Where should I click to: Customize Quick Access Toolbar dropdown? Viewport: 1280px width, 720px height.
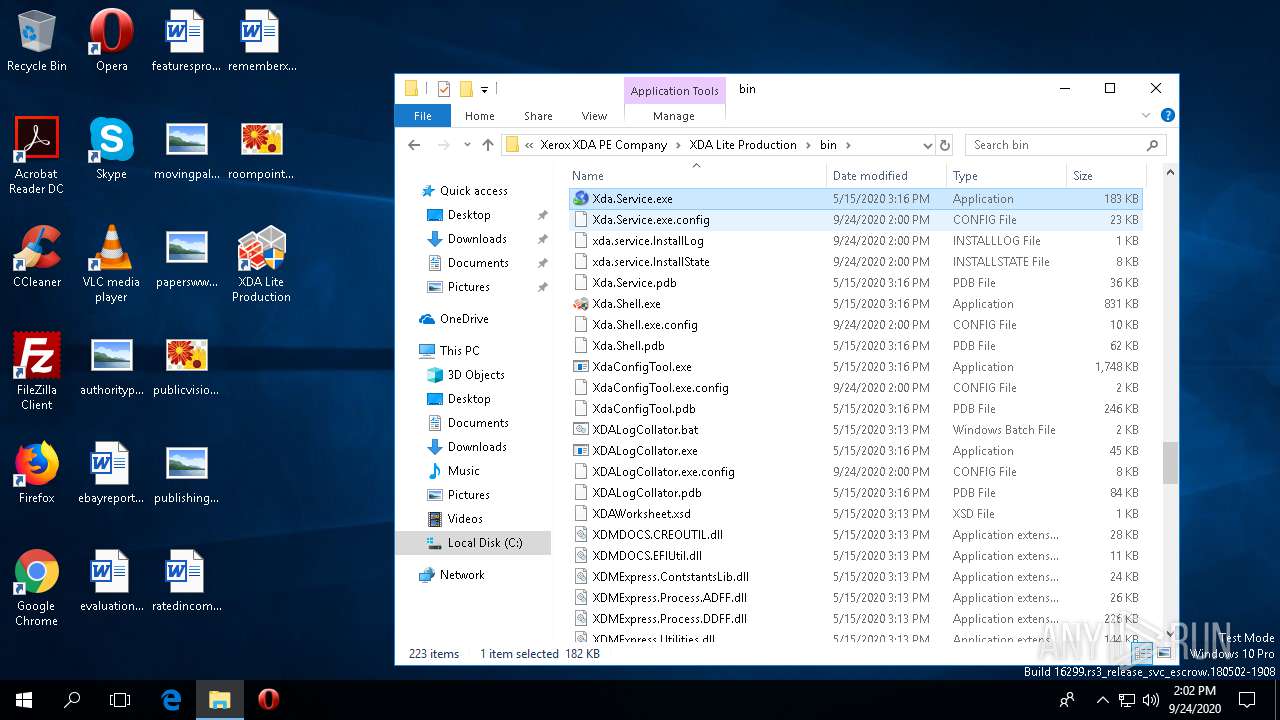click(x=484, y=89)
